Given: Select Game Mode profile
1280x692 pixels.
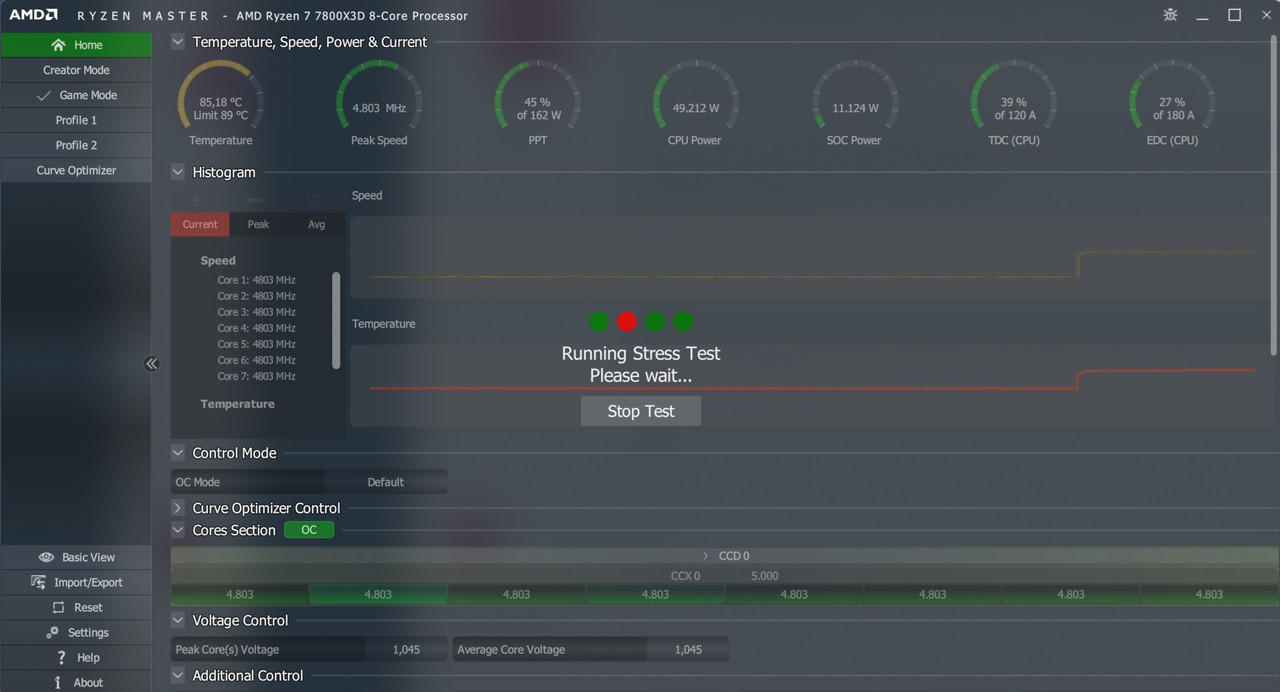Looking at the screenshot, I should [76, 95].
